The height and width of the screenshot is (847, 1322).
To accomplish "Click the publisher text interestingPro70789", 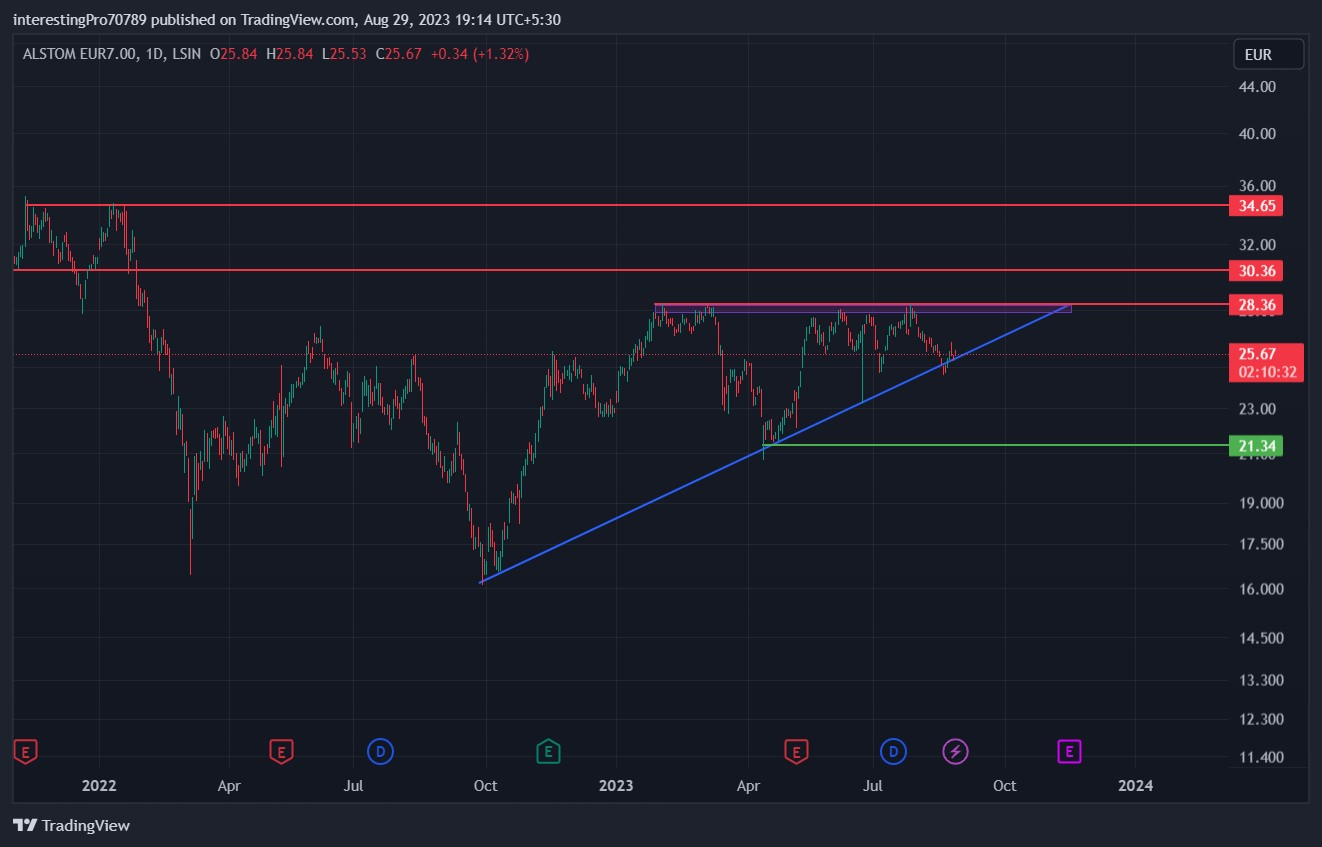I will click(78, 19).
